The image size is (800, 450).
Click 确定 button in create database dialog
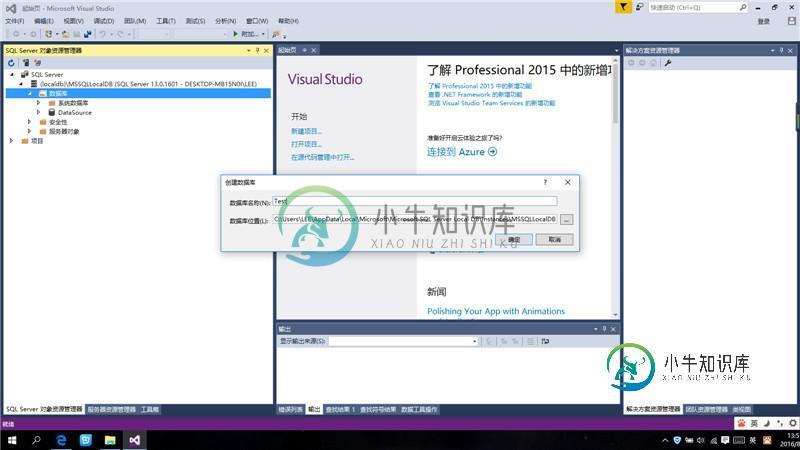[x=514, y=239]
